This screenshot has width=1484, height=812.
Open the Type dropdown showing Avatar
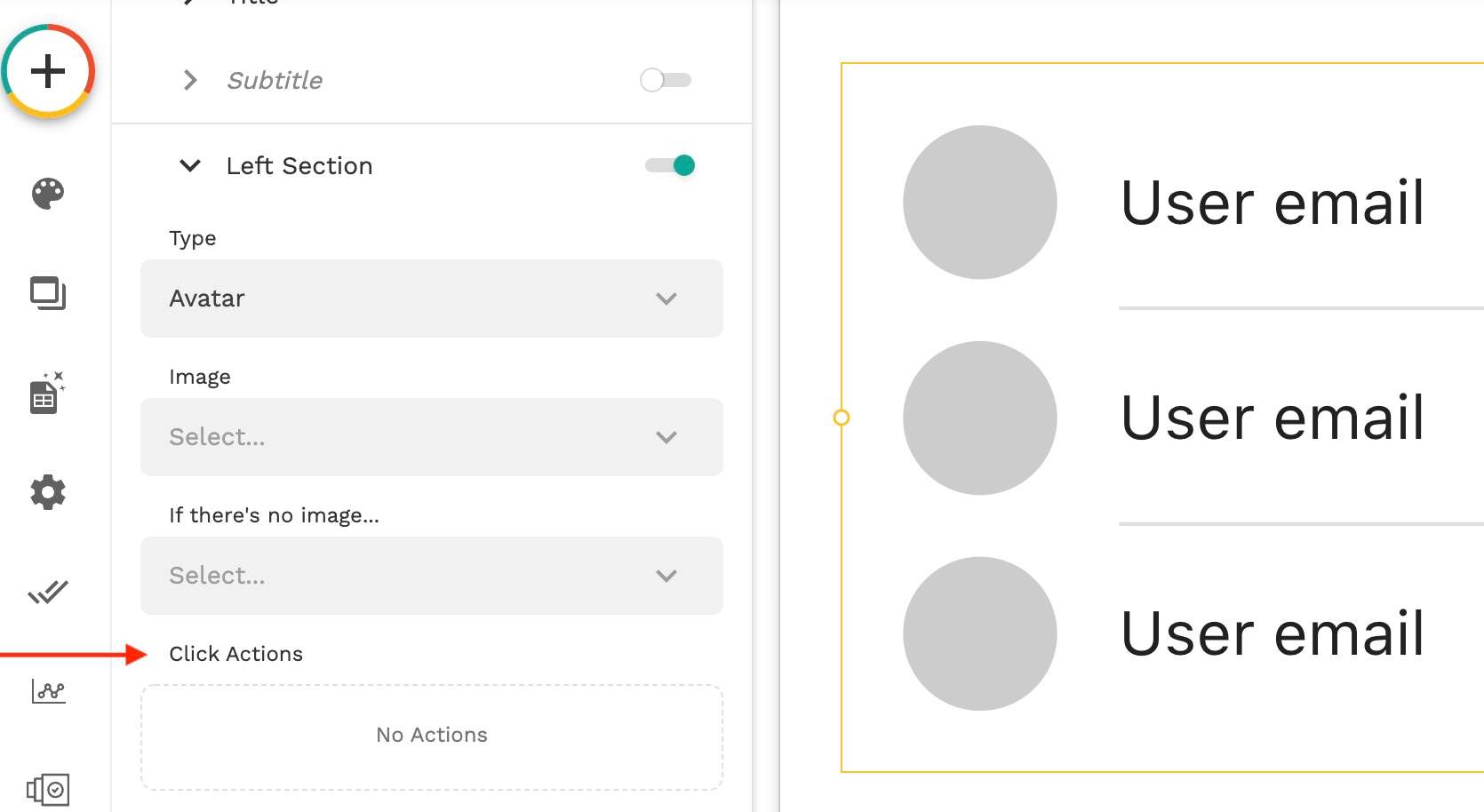[x=432, y=299]
